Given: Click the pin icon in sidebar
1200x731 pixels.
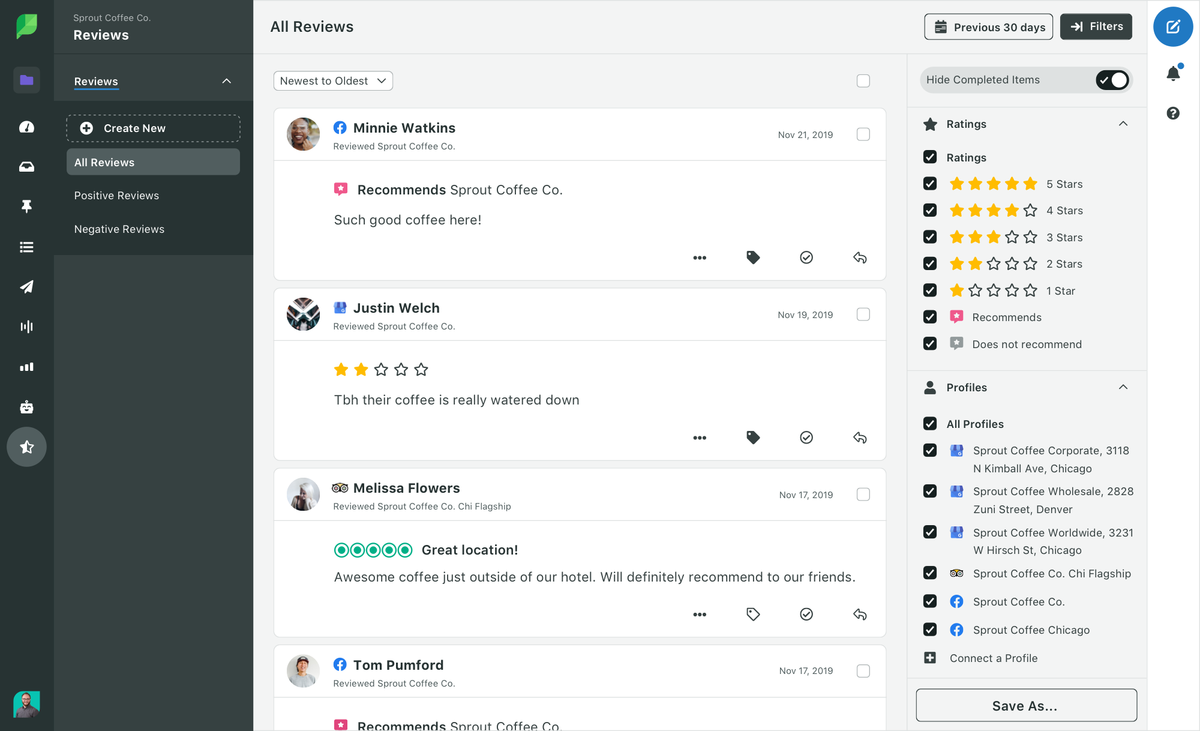Looking at the screenshot, I should [27, 206].
